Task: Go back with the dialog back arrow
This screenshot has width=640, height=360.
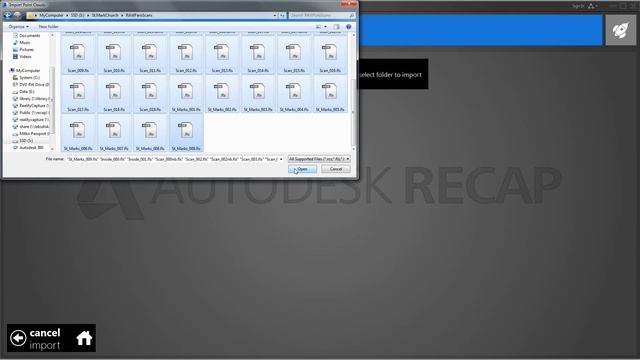Action: (x=7, y=15)
